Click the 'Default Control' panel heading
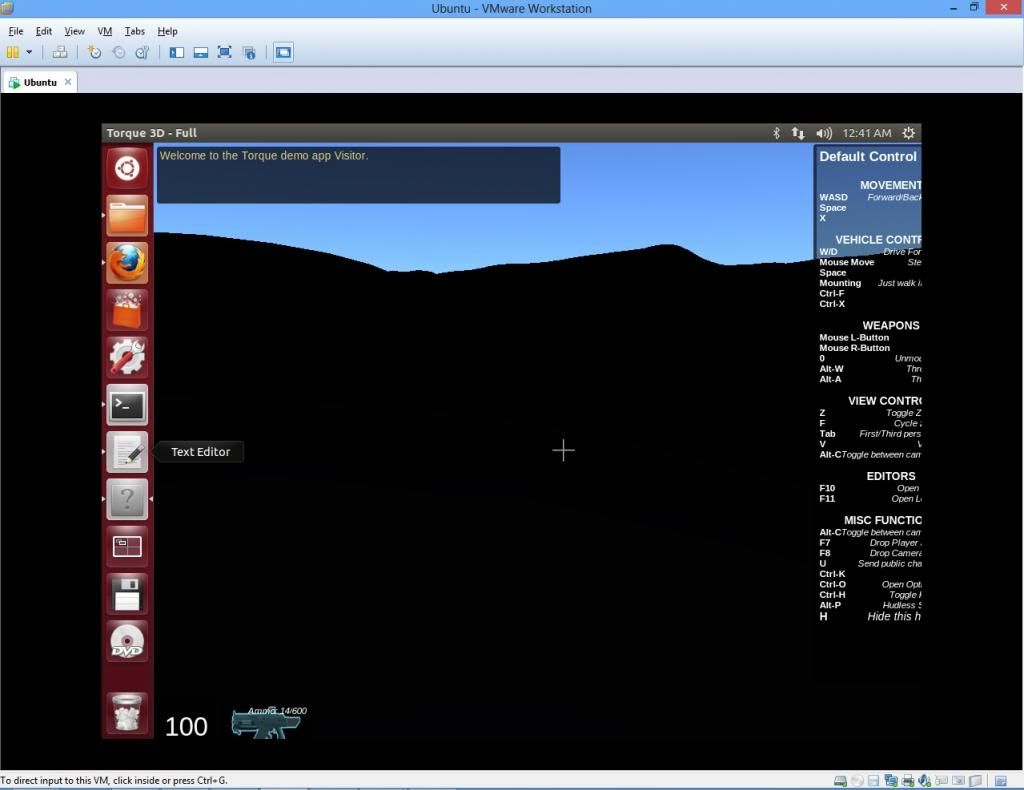The image size is (1024, 790). pyautogui.click(x=868, y=157)
